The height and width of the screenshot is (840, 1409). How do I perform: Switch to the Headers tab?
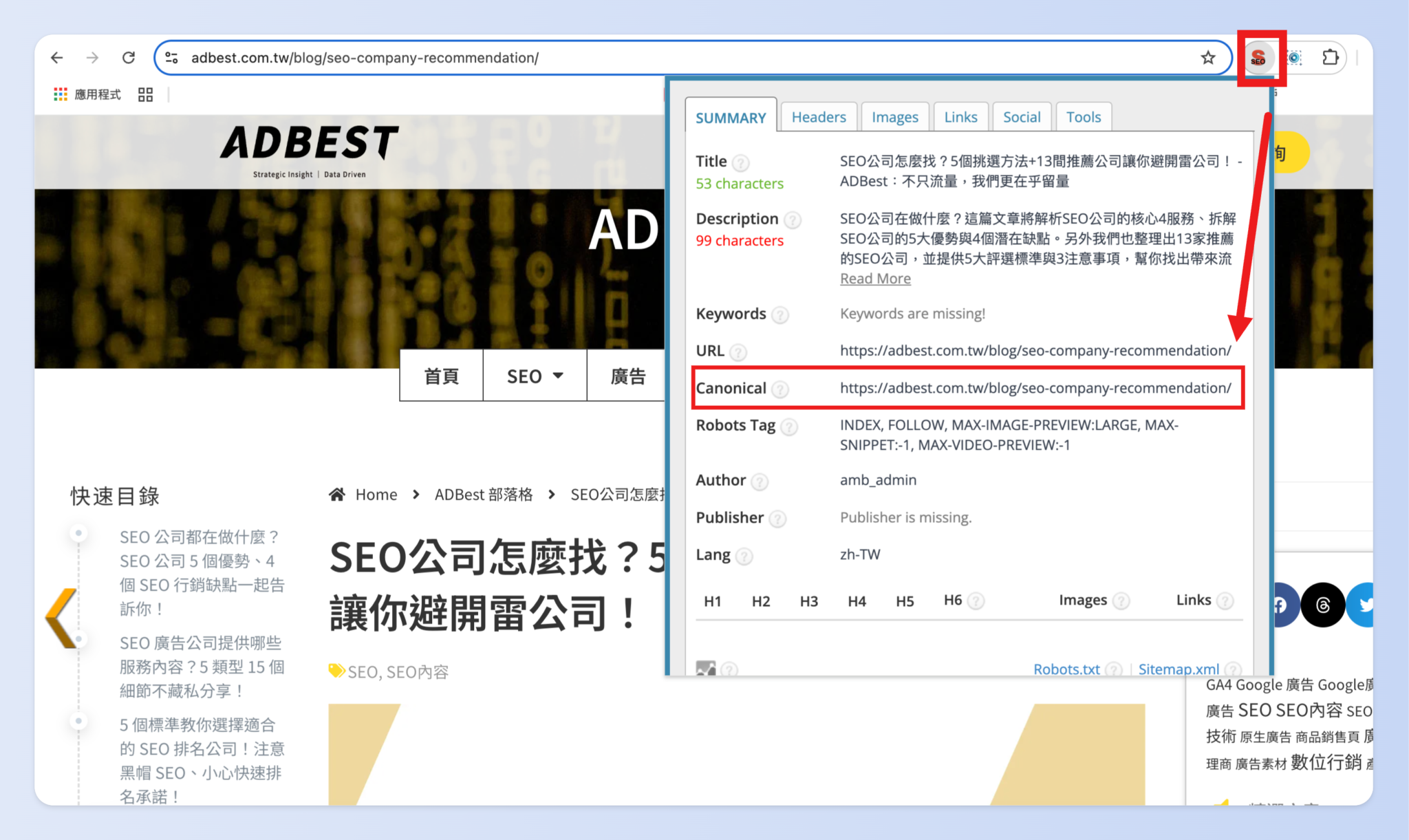pyautogui.click(x=819, y=116)
